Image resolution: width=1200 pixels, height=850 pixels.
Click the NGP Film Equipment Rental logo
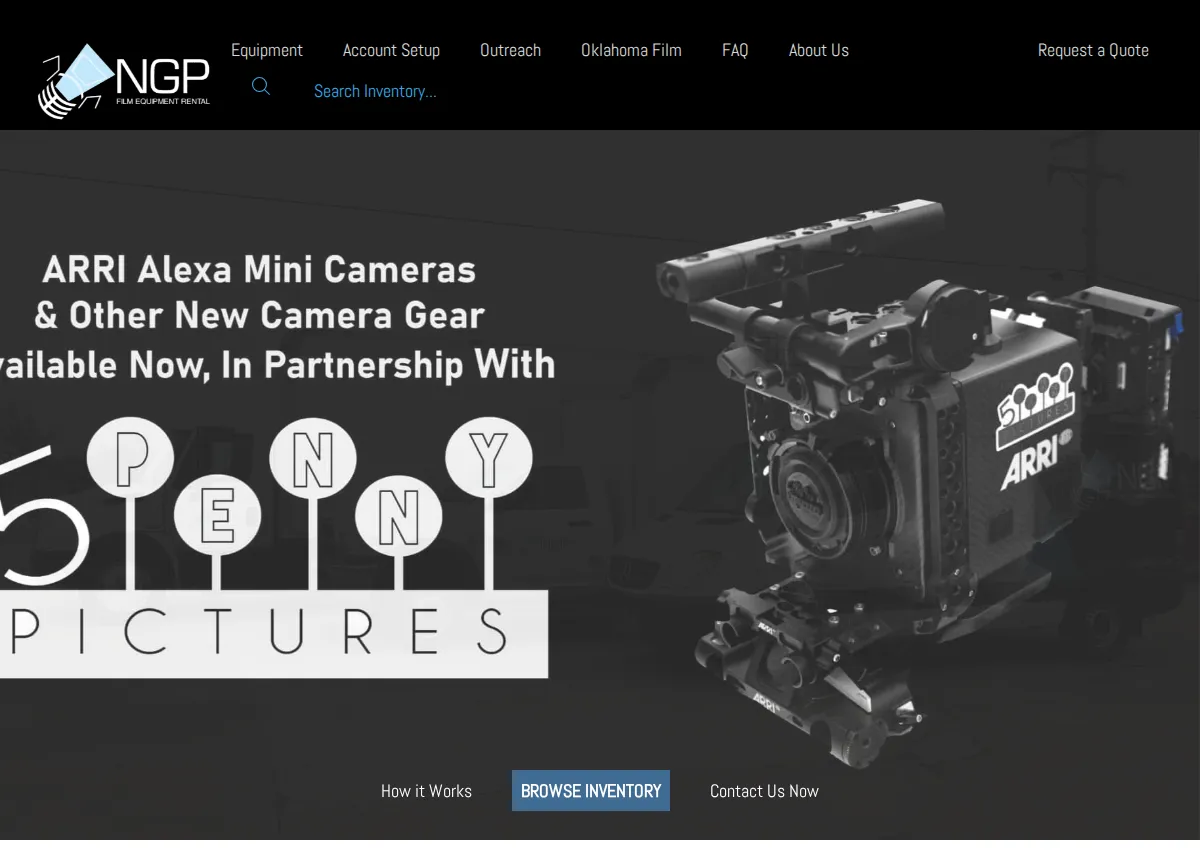(124, 81)
